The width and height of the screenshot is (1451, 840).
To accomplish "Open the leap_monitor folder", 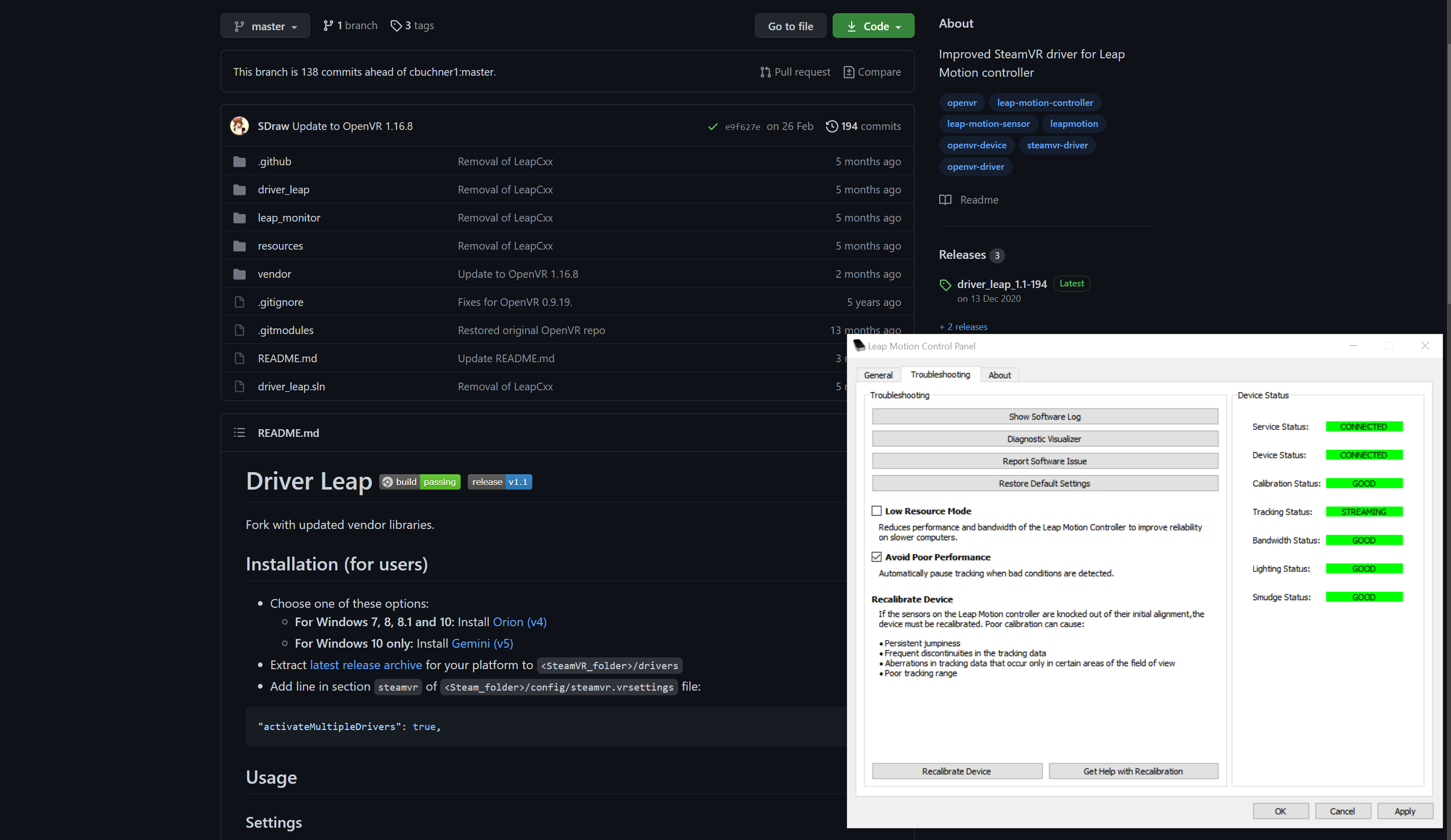I will point(289,217).
